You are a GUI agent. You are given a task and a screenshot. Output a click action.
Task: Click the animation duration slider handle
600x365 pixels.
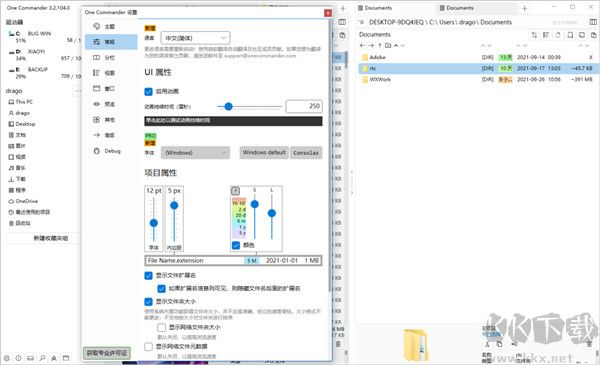pos(228,106)
